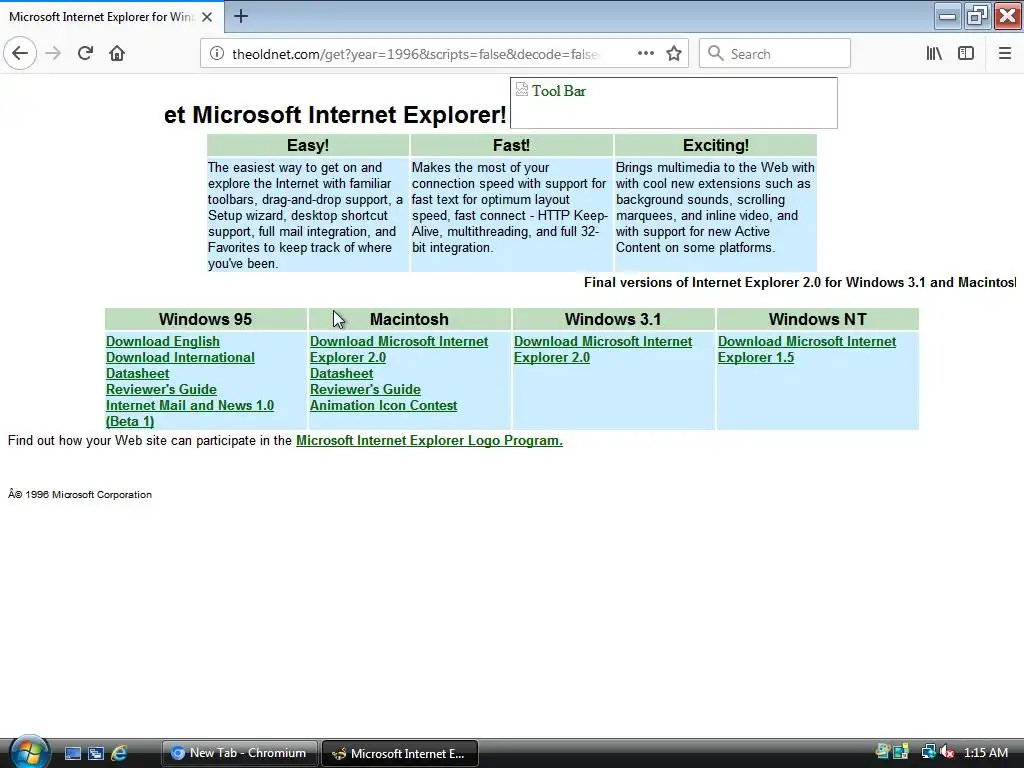The width and height of the screenshot is (1024, 768).
Task: Switch to New Tab - Chromium taskbar button
Action: click(x=239, y=753)
